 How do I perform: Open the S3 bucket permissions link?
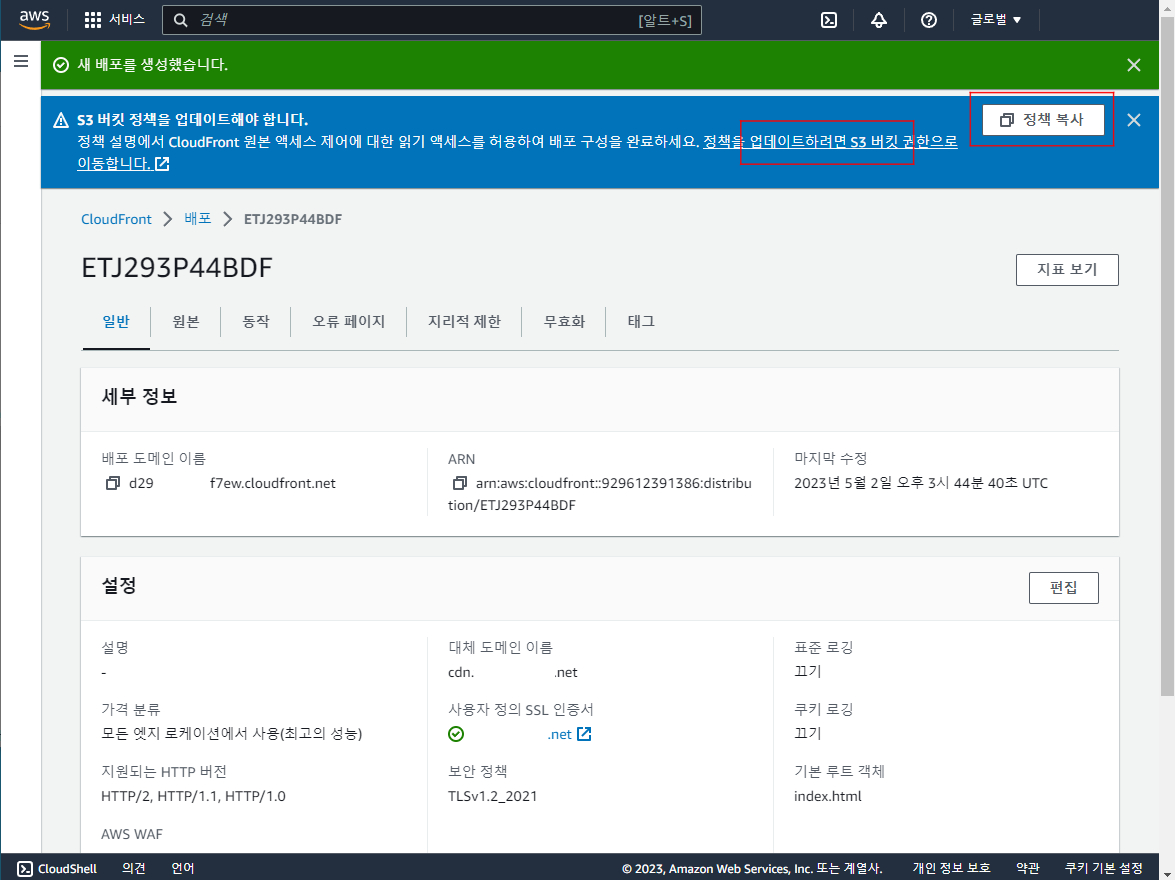click(x=830, y=142)
